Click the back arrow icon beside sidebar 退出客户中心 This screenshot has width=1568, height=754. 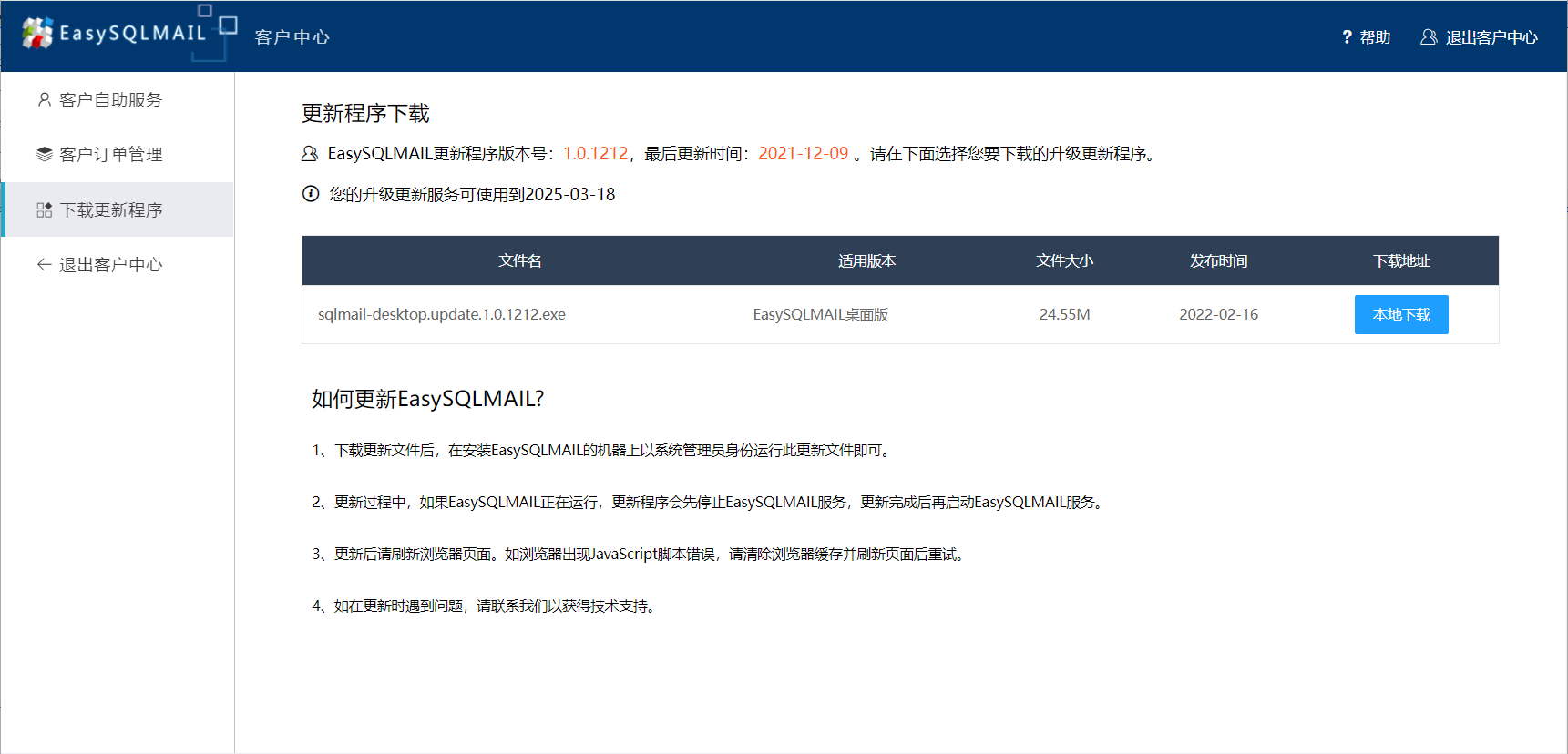(44, 264)
